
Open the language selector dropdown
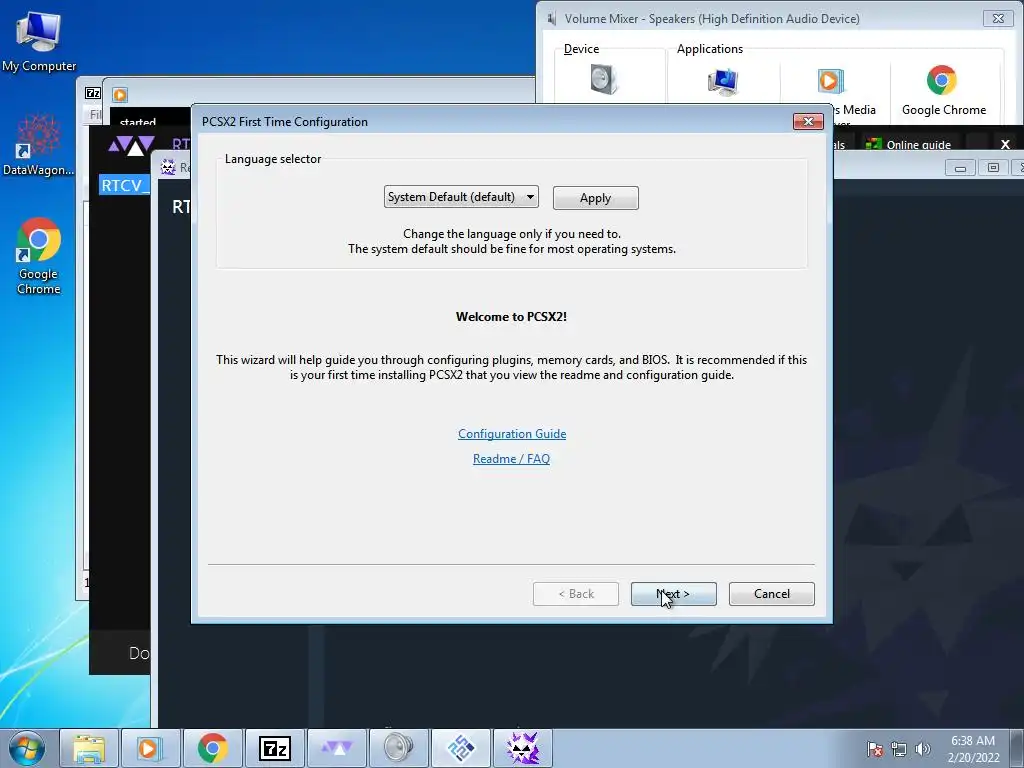click(x=461, y=197)
